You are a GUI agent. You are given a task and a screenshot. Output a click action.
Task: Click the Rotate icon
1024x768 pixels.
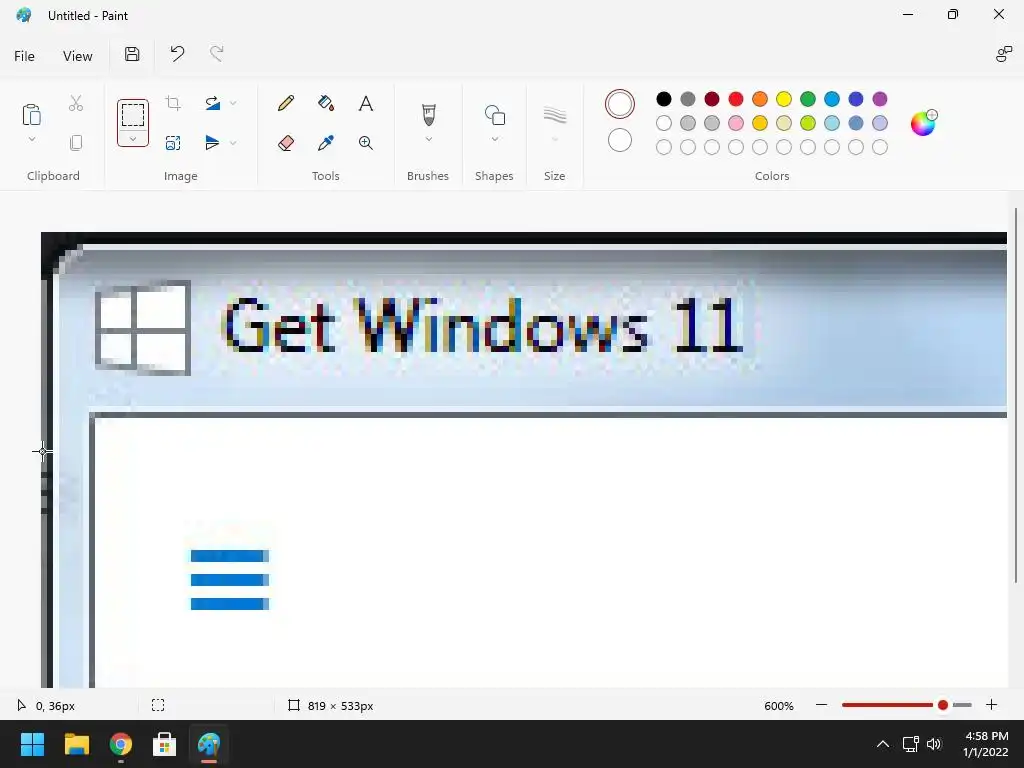212,103
